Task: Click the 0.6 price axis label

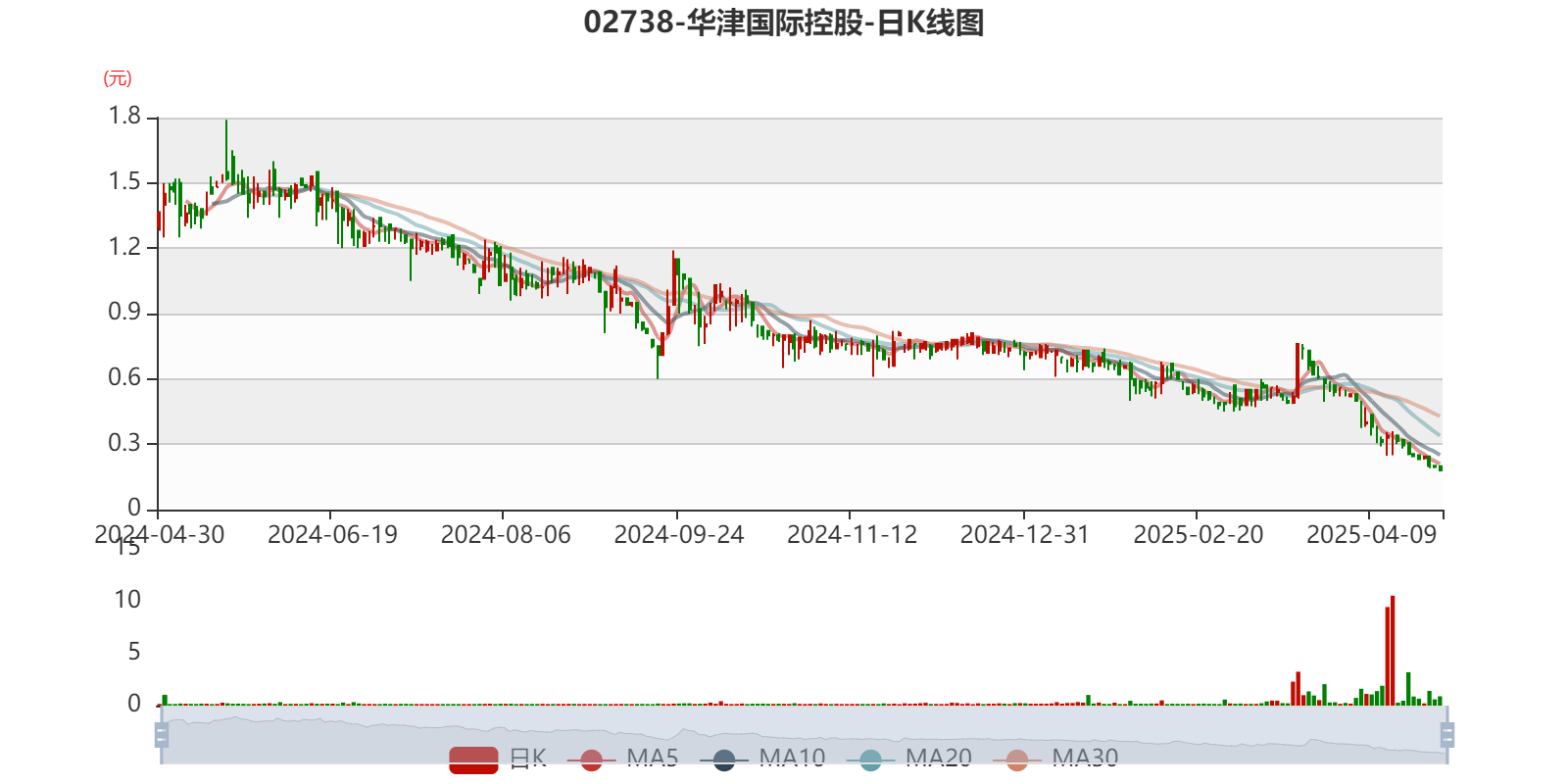Action: pyautogui.click(x=124, y=378)
